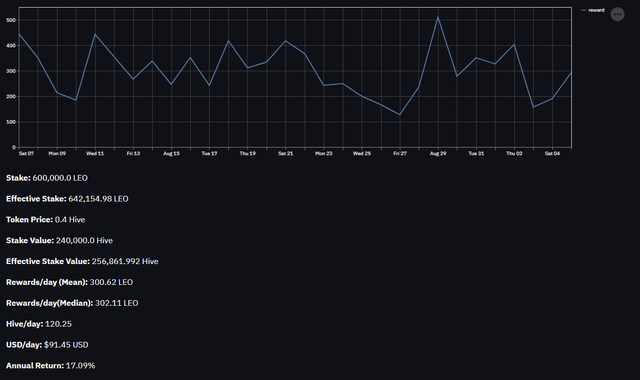Click the 'Sat 07' x-axis label
Image resolution: width=640 pixels, height=380 pixels.
pos(27,153)
